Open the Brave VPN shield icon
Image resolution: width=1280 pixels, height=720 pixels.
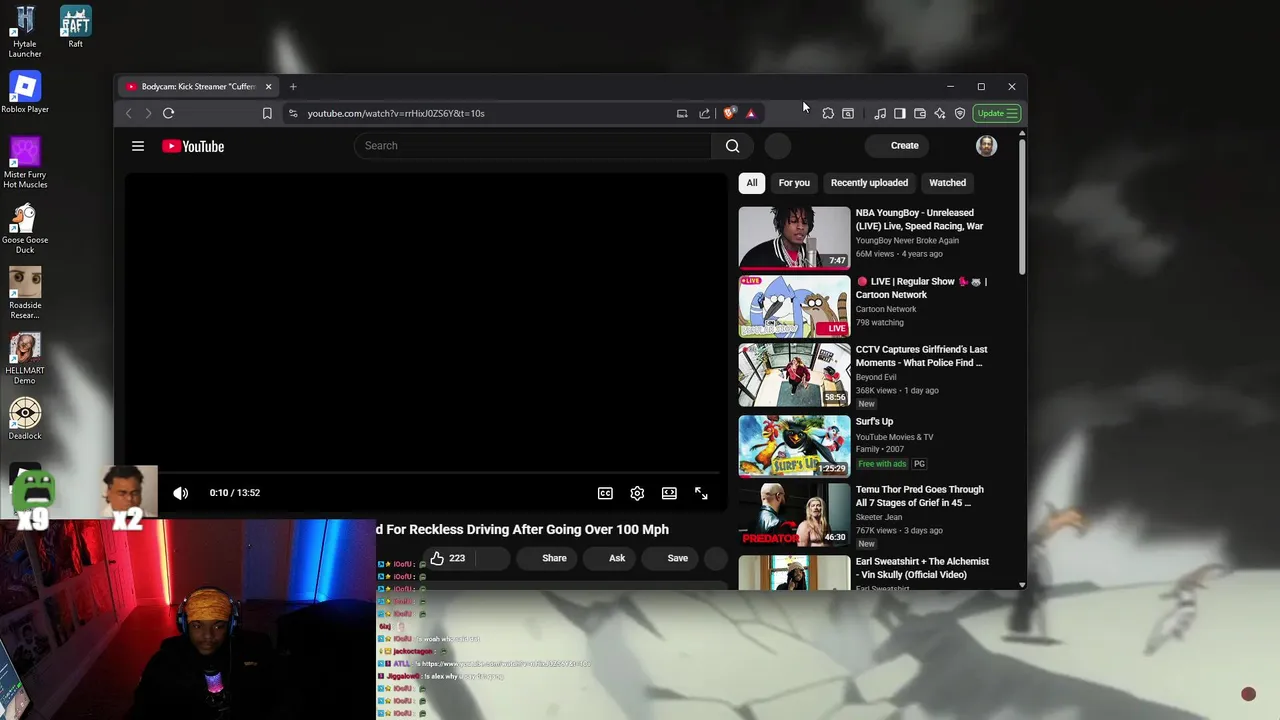[960, 113]
